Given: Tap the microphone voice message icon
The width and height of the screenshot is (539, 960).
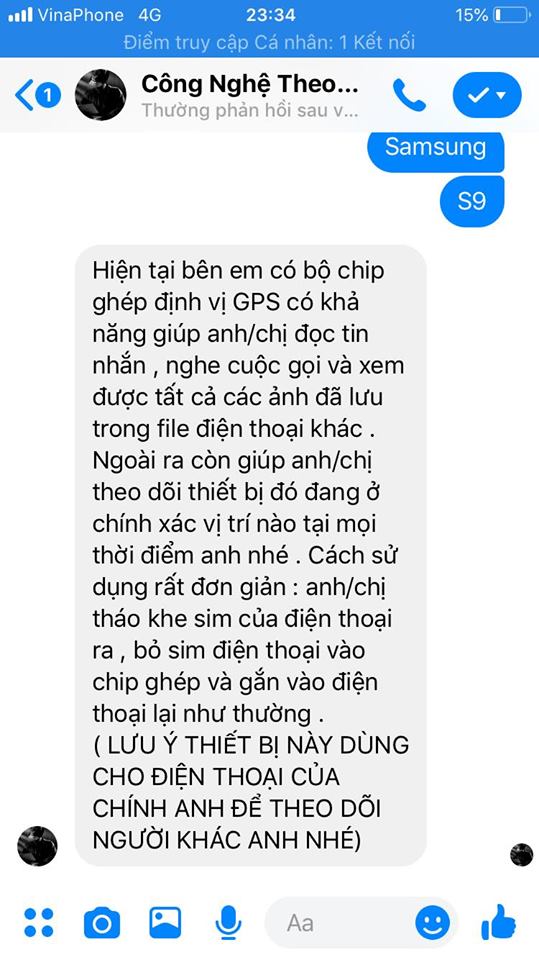Looking at the screenshot, I should tap(228, 922).
